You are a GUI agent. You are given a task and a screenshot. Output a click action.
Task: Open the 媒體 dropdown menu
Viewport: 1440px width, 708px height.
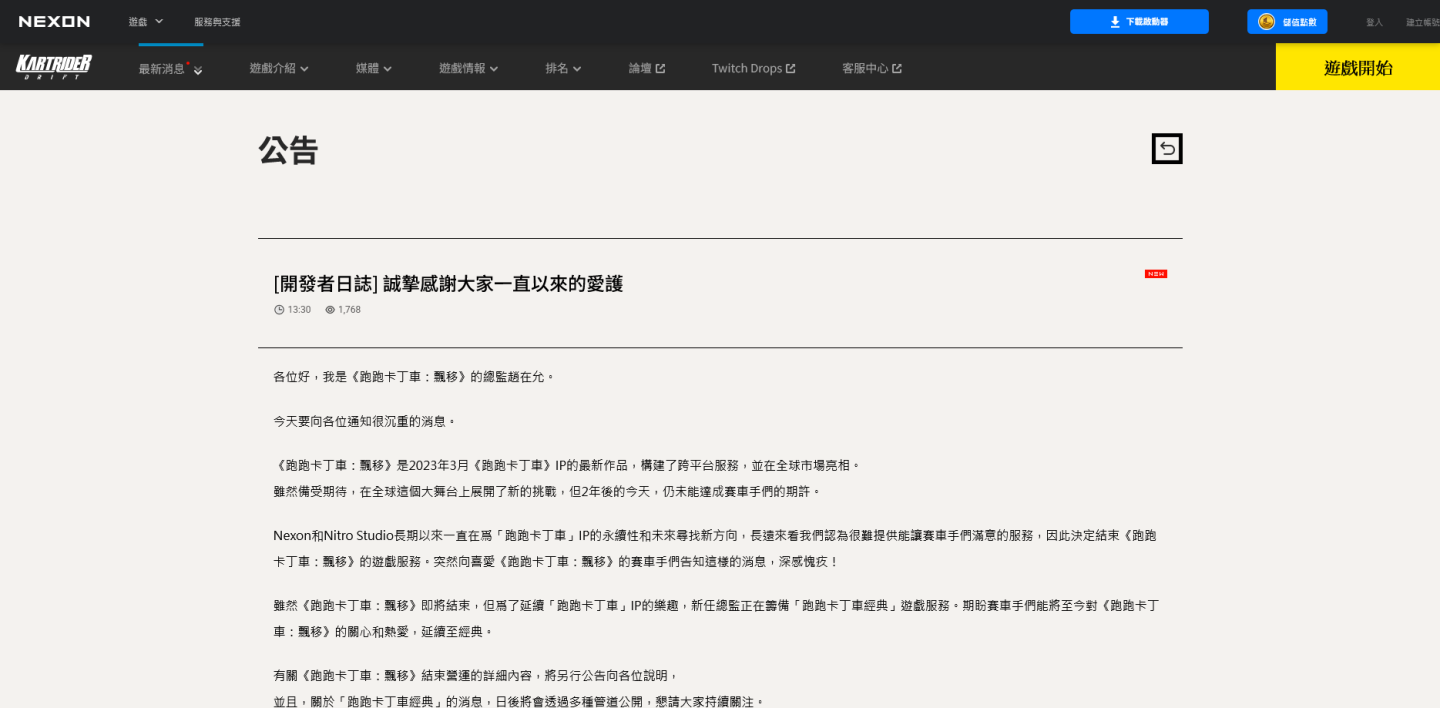pyautogui.click(x=373, y=68)
